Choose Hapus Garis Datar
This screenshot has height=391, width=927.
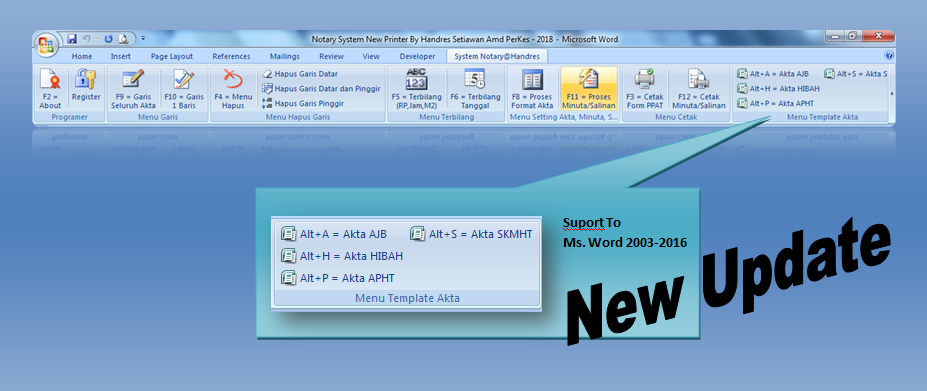coord(300,74)
